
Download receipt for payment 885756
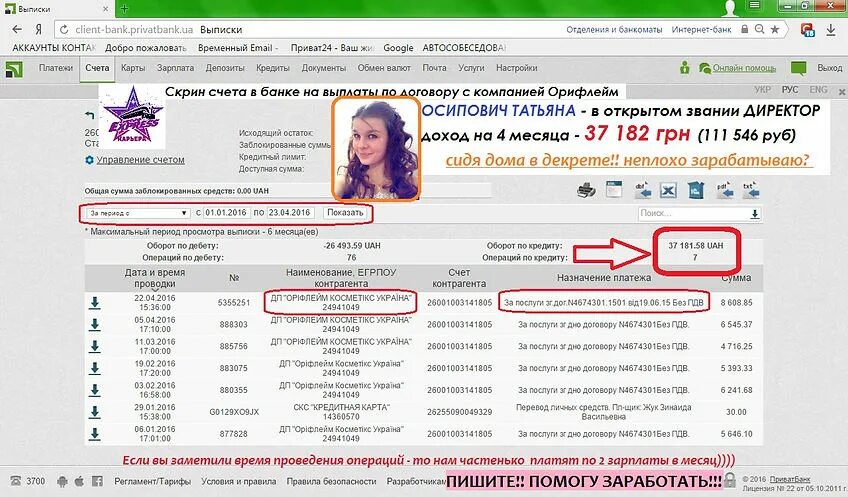tap(95, 346)
